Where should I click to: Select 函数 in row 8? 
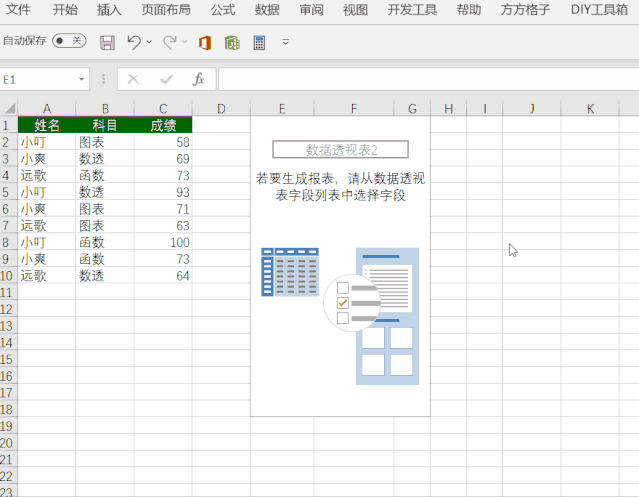click(105, 242)
